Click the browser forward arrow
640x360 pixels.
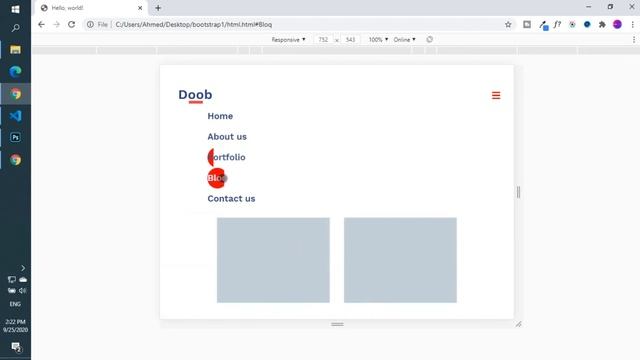[x=56, y=24]
